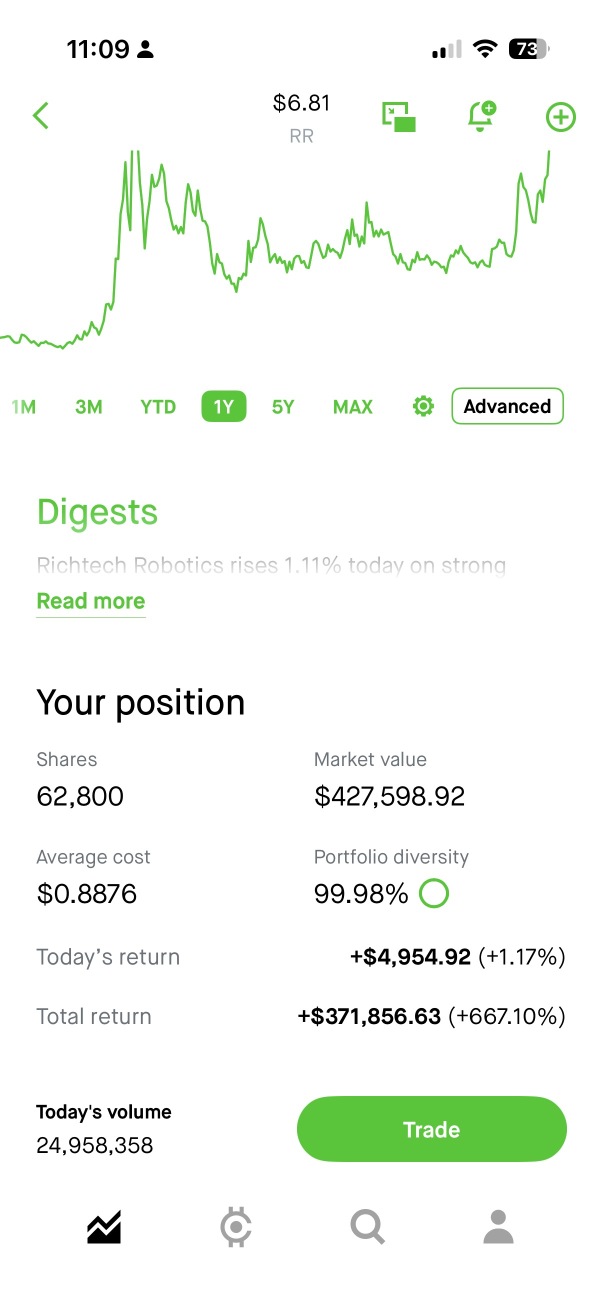Screen dimensions: 603x1311
Task: Tap the green price chart line
Action: click(300, 262)
